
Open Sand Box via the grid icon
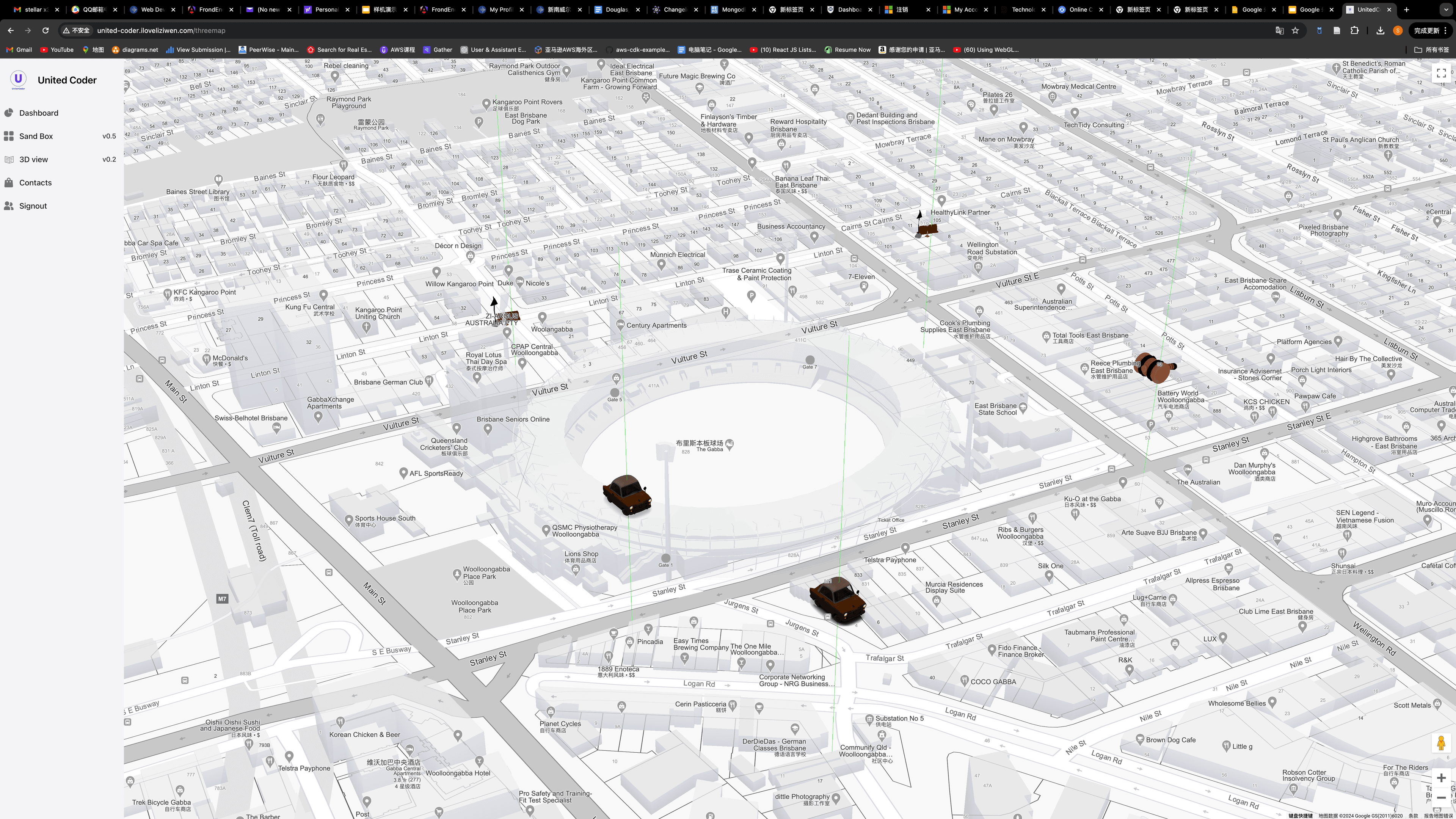9,136
